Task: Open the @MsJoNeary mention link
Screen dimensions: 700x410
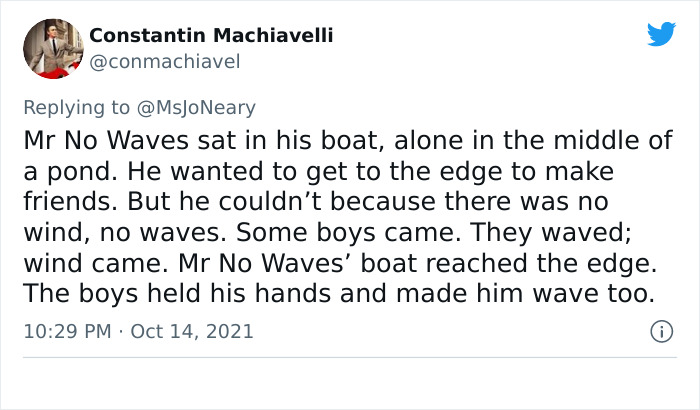Action: 199,107
